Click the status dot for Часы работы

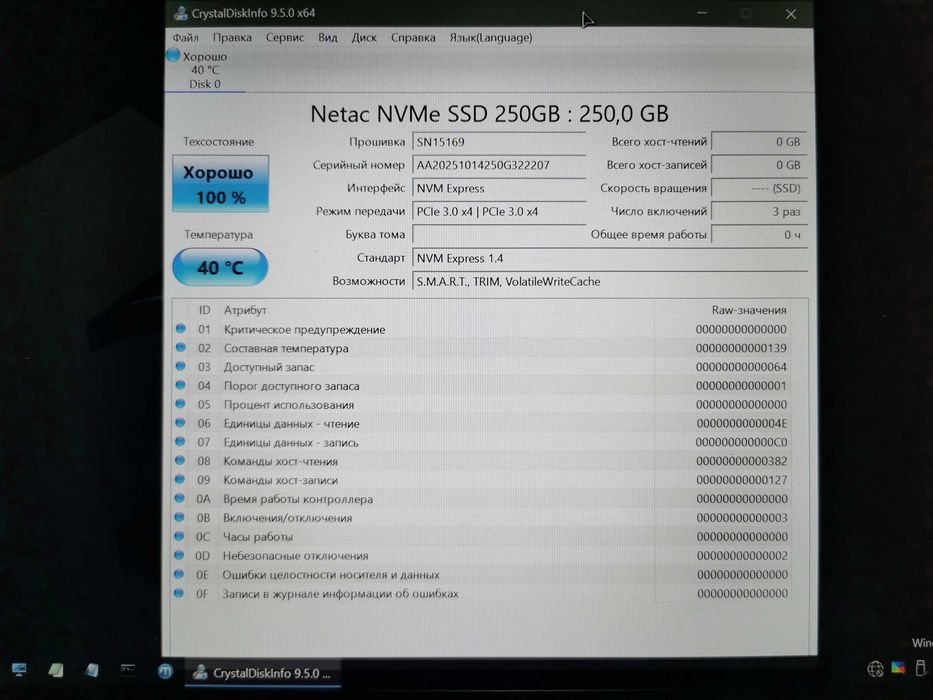point(179,536)
